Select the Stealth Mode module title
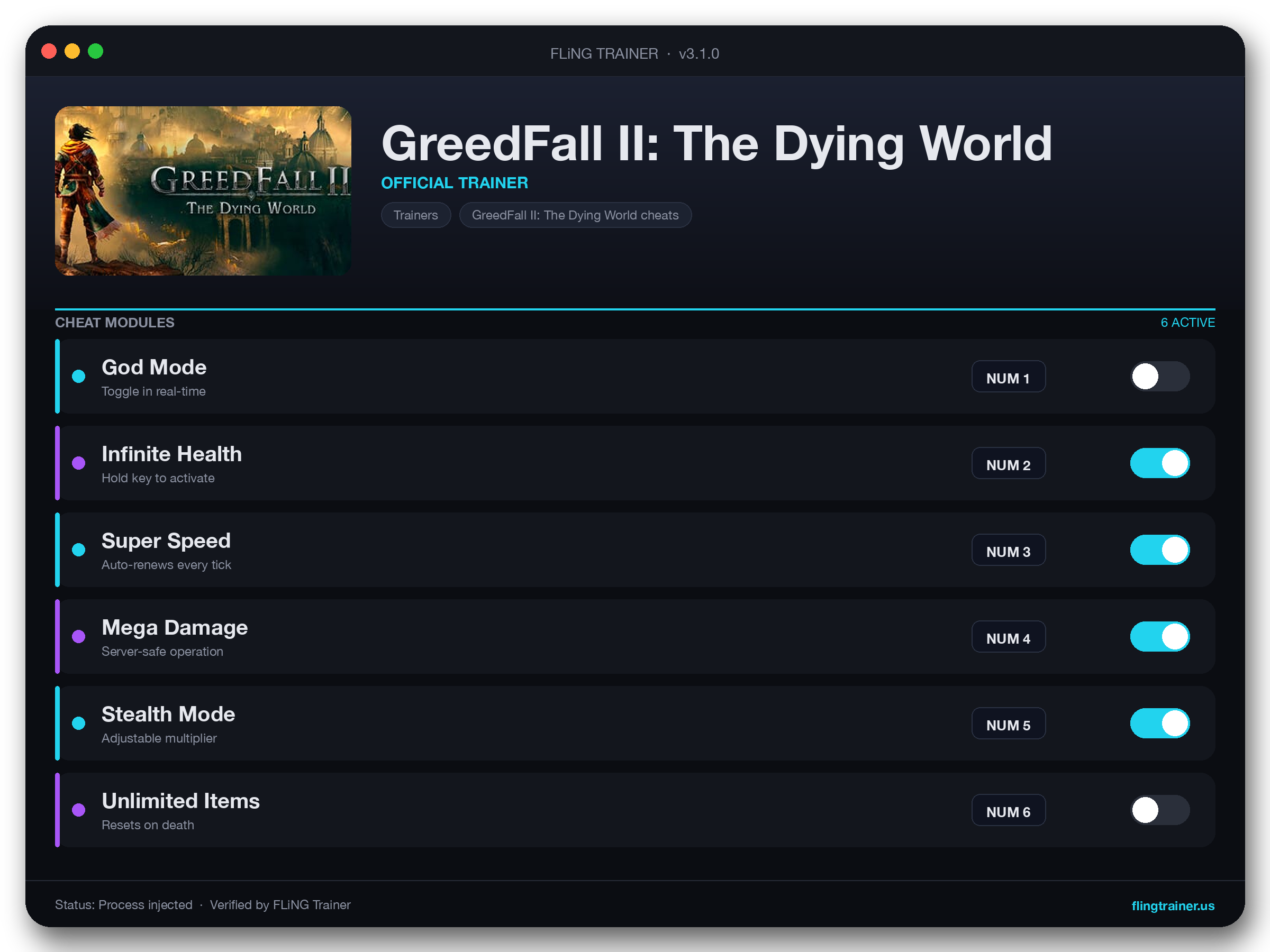Screen dimensions: 1270x952 coord(168,715)
